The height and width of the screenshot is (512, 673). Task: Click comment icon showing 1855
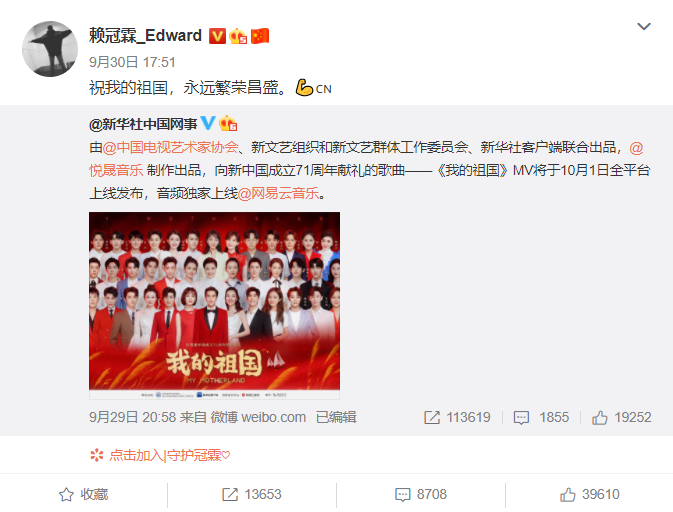click(541, 417)
